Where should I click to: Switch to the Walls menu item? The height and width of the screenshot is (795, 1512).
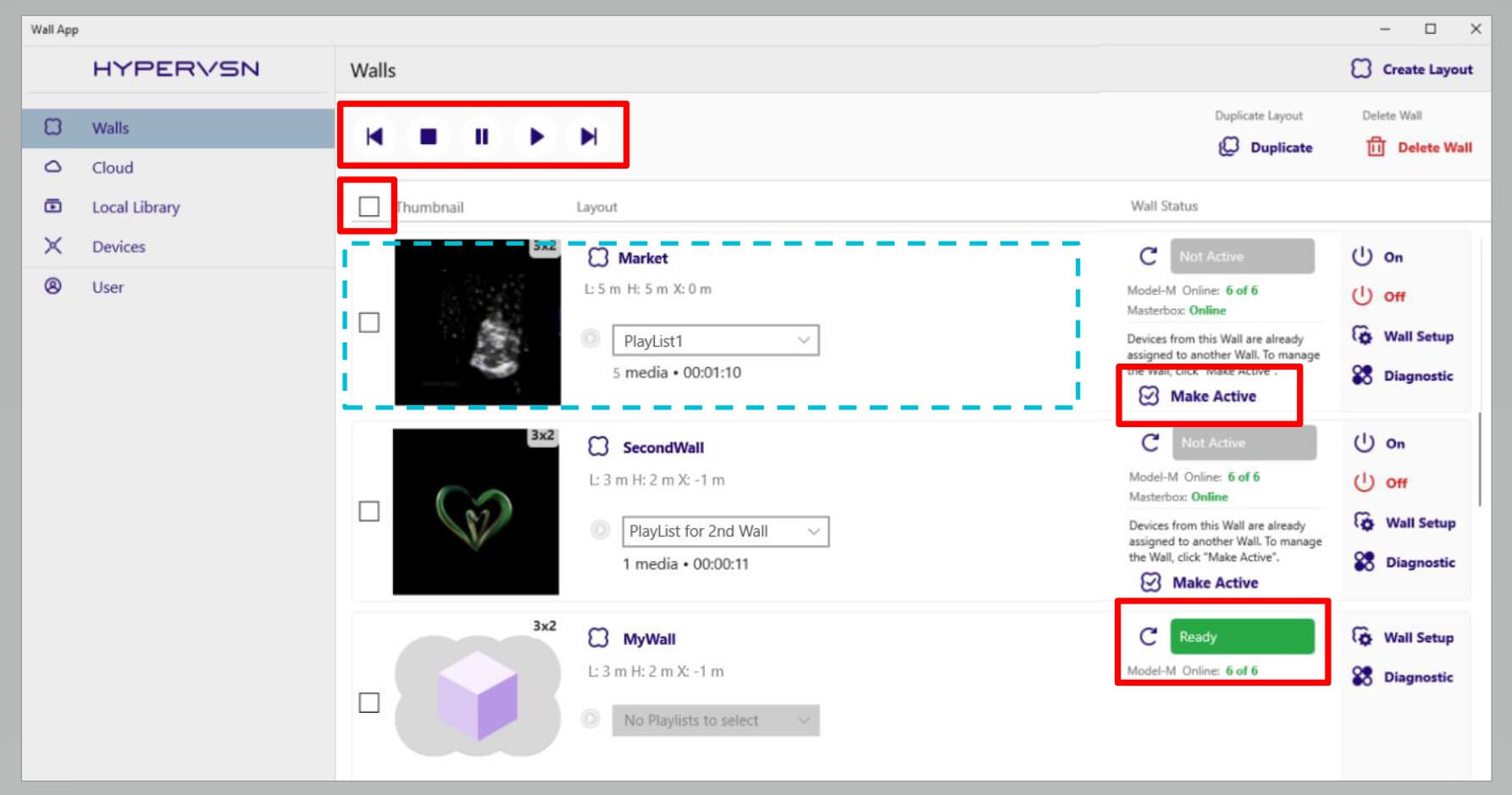109,127
